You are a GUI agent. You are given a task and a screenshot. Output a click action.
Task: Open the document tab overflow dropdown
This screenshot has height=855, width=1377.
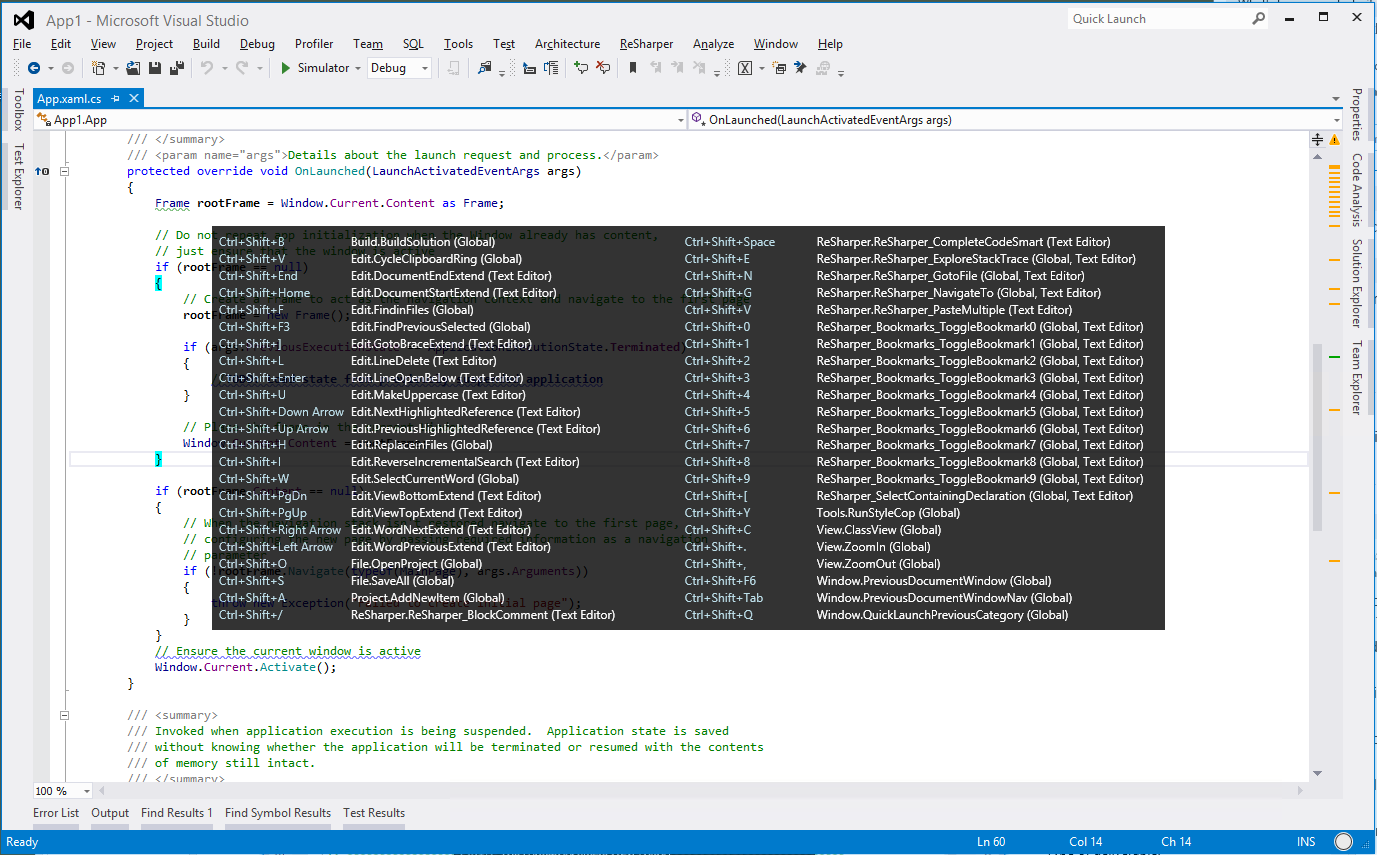click(x=1338, y=99)
